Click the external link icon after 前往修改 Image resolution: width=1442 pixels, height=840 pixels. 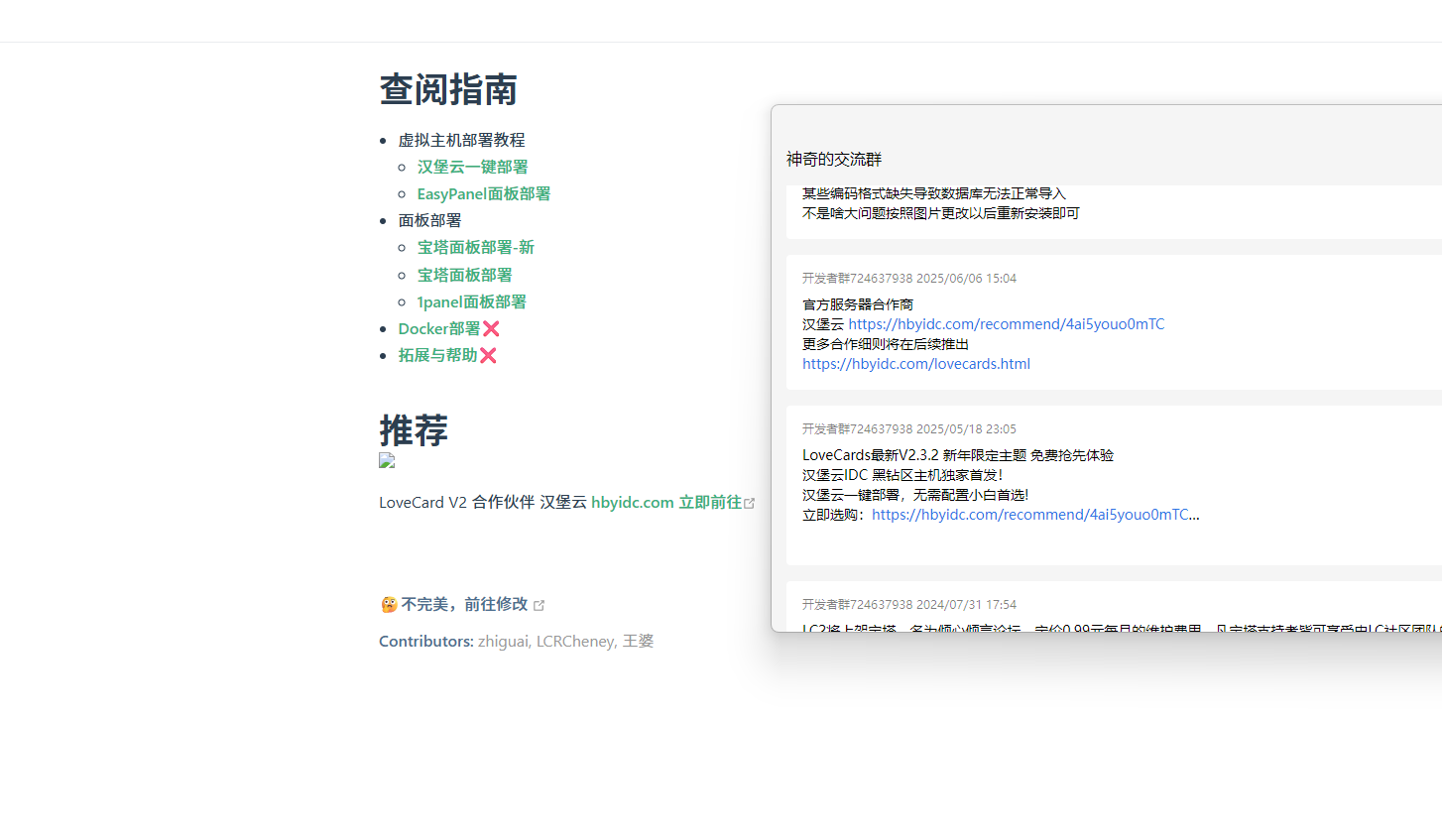click(x=539, y=605)
